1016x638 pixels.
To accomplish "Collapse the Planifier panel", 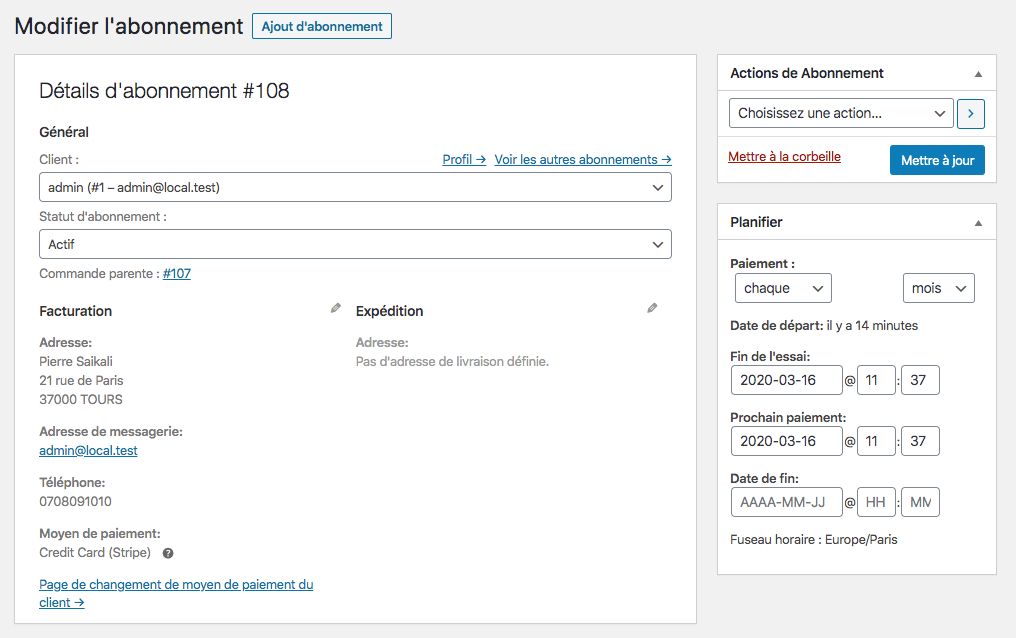I will click(x=978, y=221).
